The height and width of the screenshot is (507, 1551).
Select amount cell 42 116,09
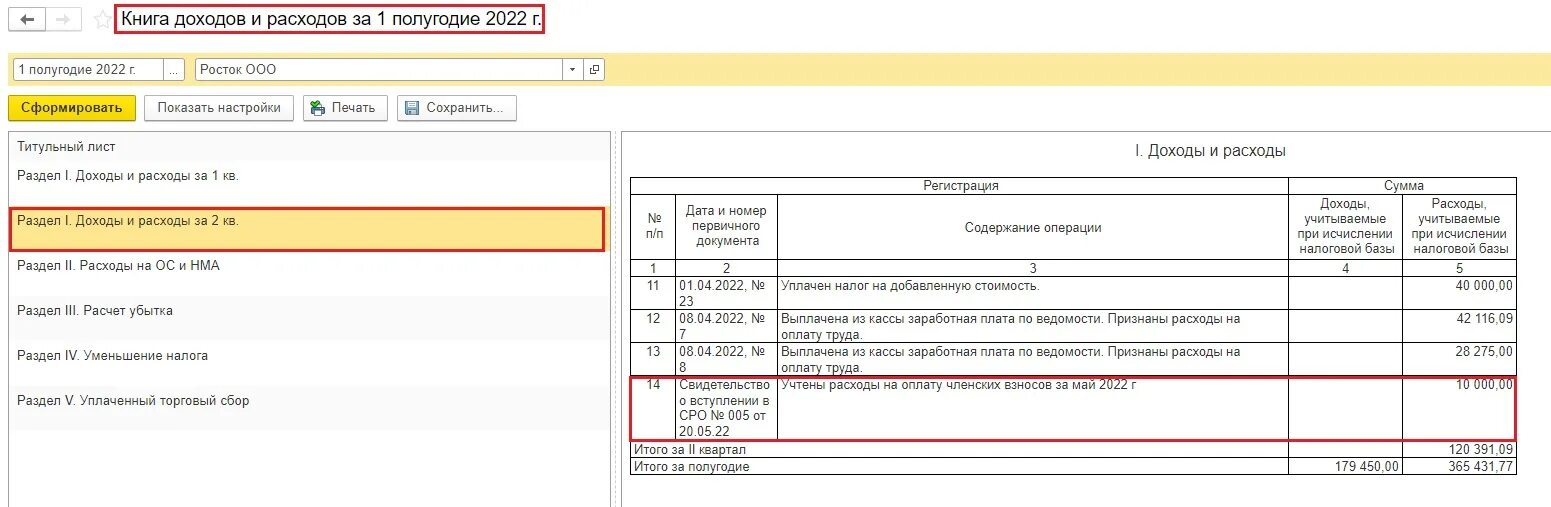1459,326
